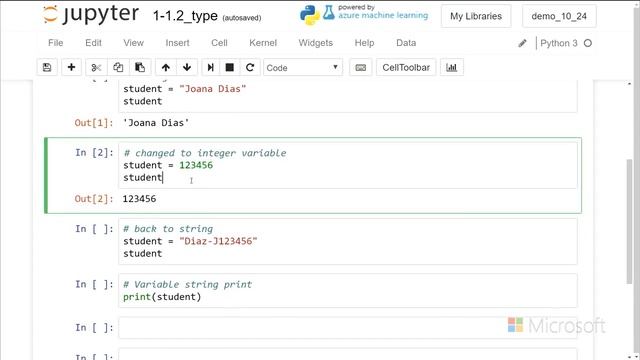Click in the 'Joana Dias' assignment cell
Screen dimensions: 640x360
[348, 96]
